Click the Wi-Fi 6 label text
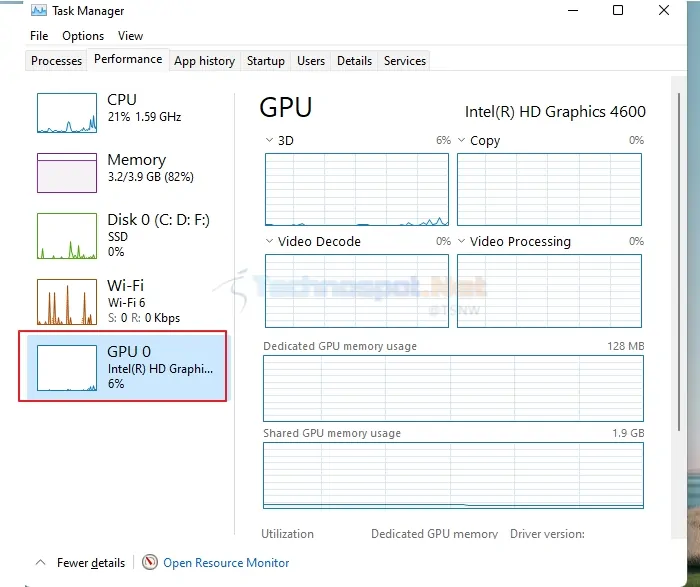This screenshot has width=700, height=587. coord(126,303)
